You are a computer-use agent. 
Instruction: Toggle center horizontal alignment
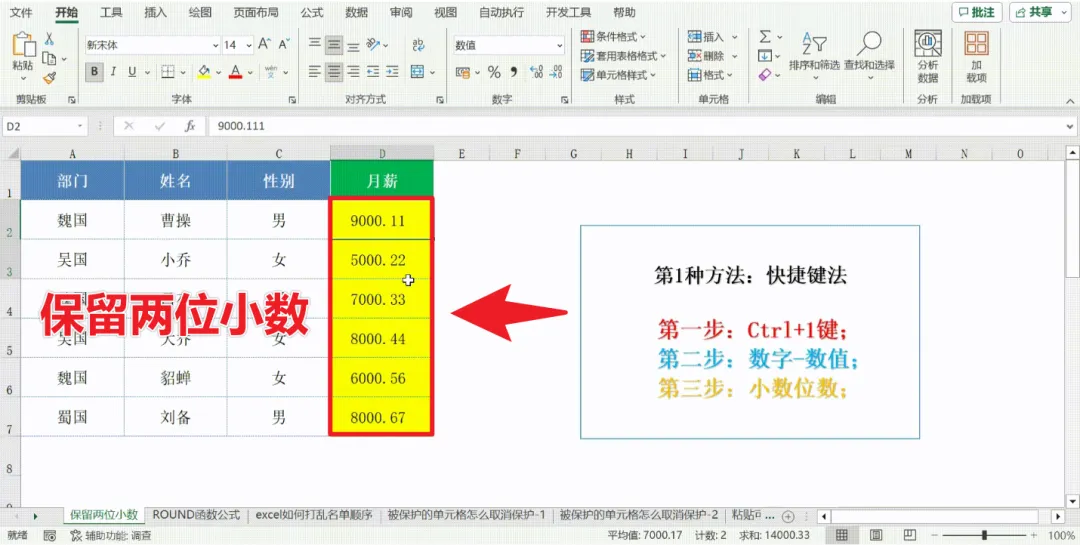(334, 71)
